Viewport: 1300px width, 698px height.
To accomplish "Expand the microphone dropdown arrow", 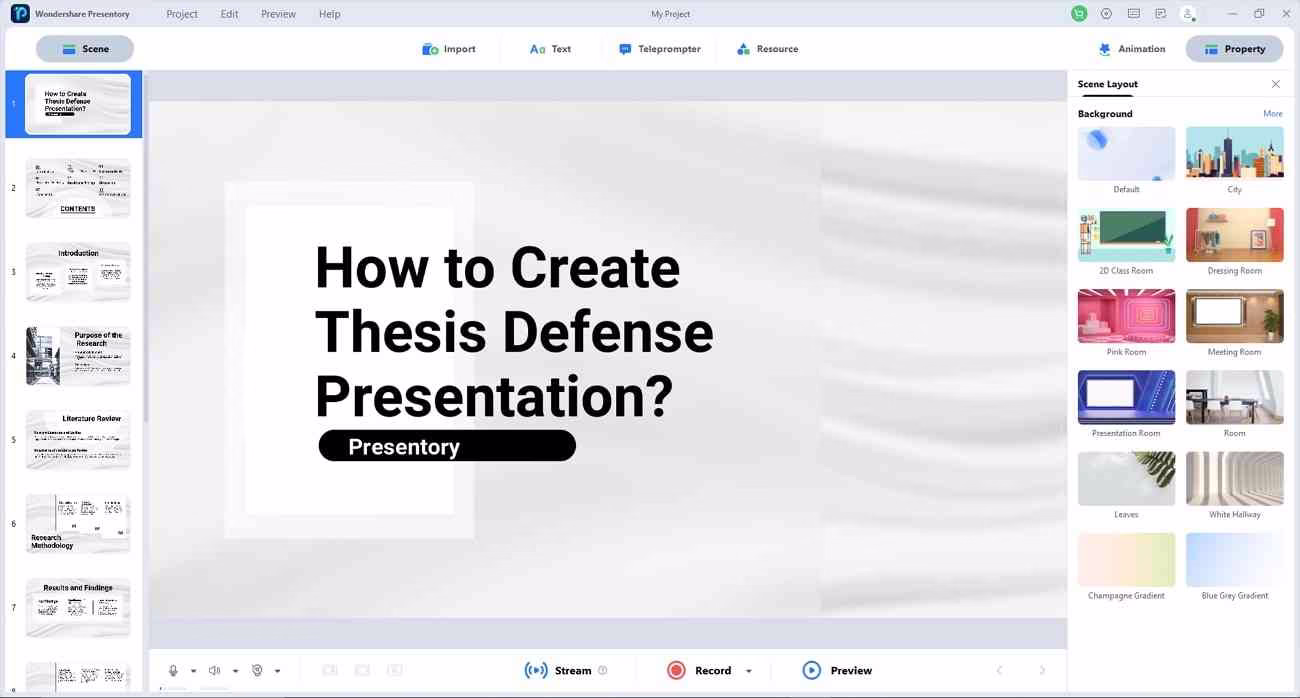I will 193,671.
